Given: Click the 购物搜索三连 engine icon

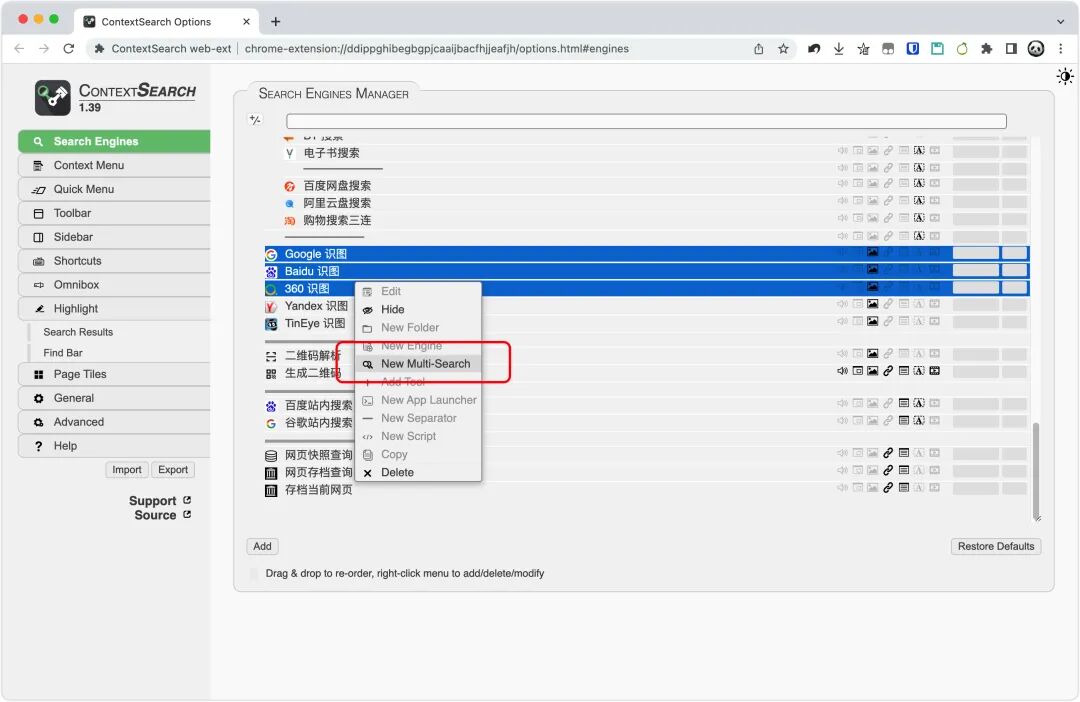Looking at the screenshot, I should 290,220.
